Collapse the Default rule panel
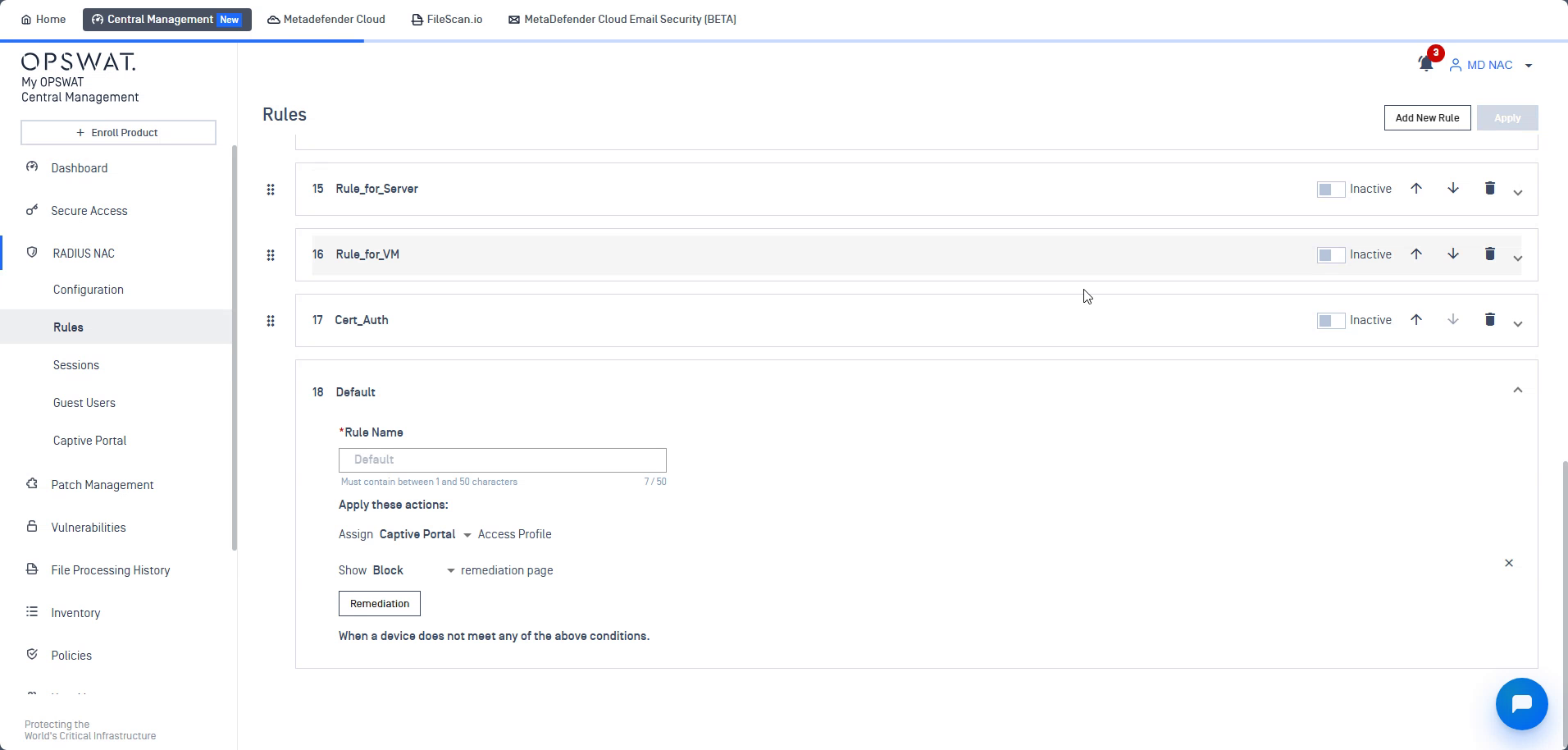The width and height of the screenshot is (1568, 750). pos(1518,391)
